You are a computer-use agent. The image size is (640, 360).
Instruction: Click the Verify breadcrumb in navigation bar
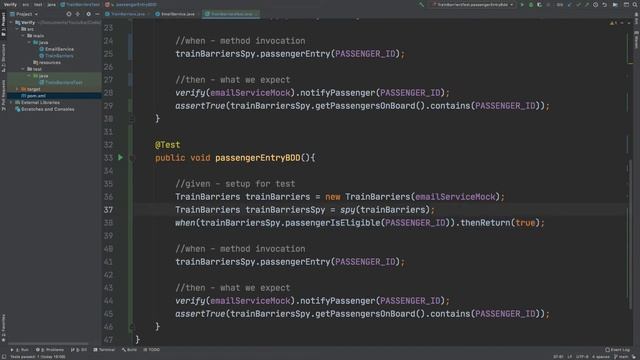(11, 4)
